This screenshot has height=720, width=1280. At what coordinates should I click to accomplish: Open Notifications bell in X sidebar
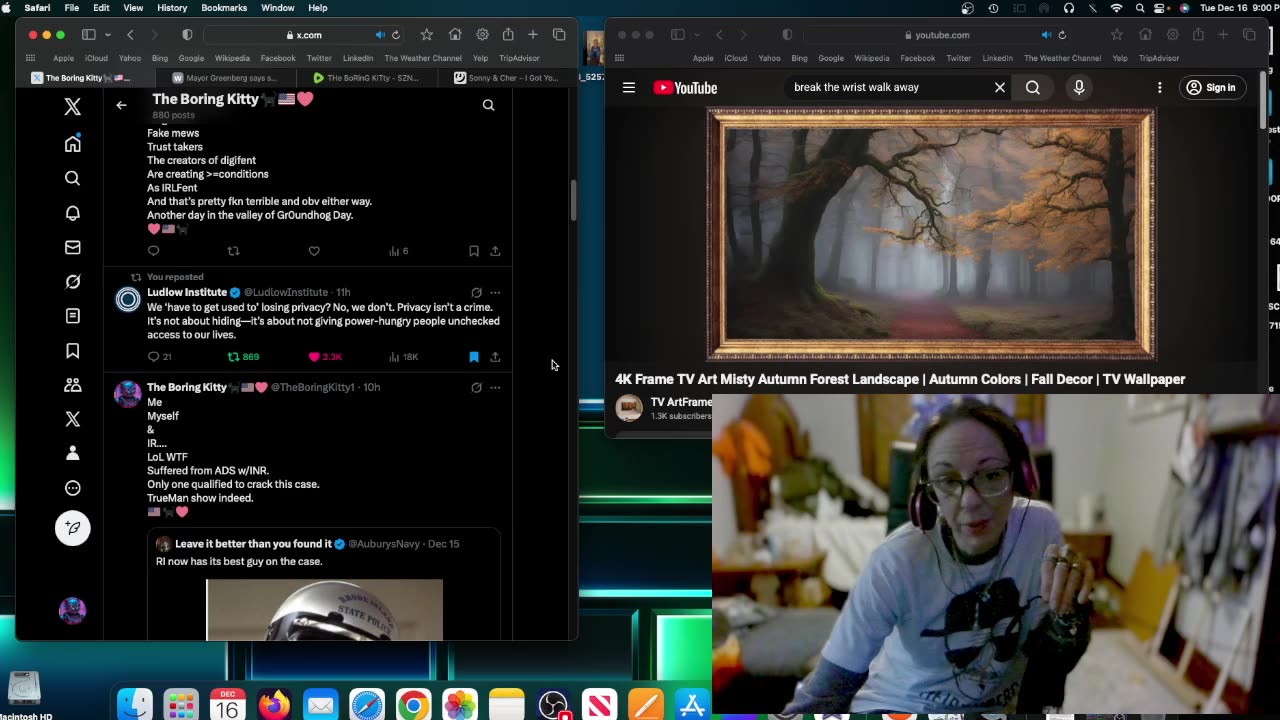coord(72,213)
